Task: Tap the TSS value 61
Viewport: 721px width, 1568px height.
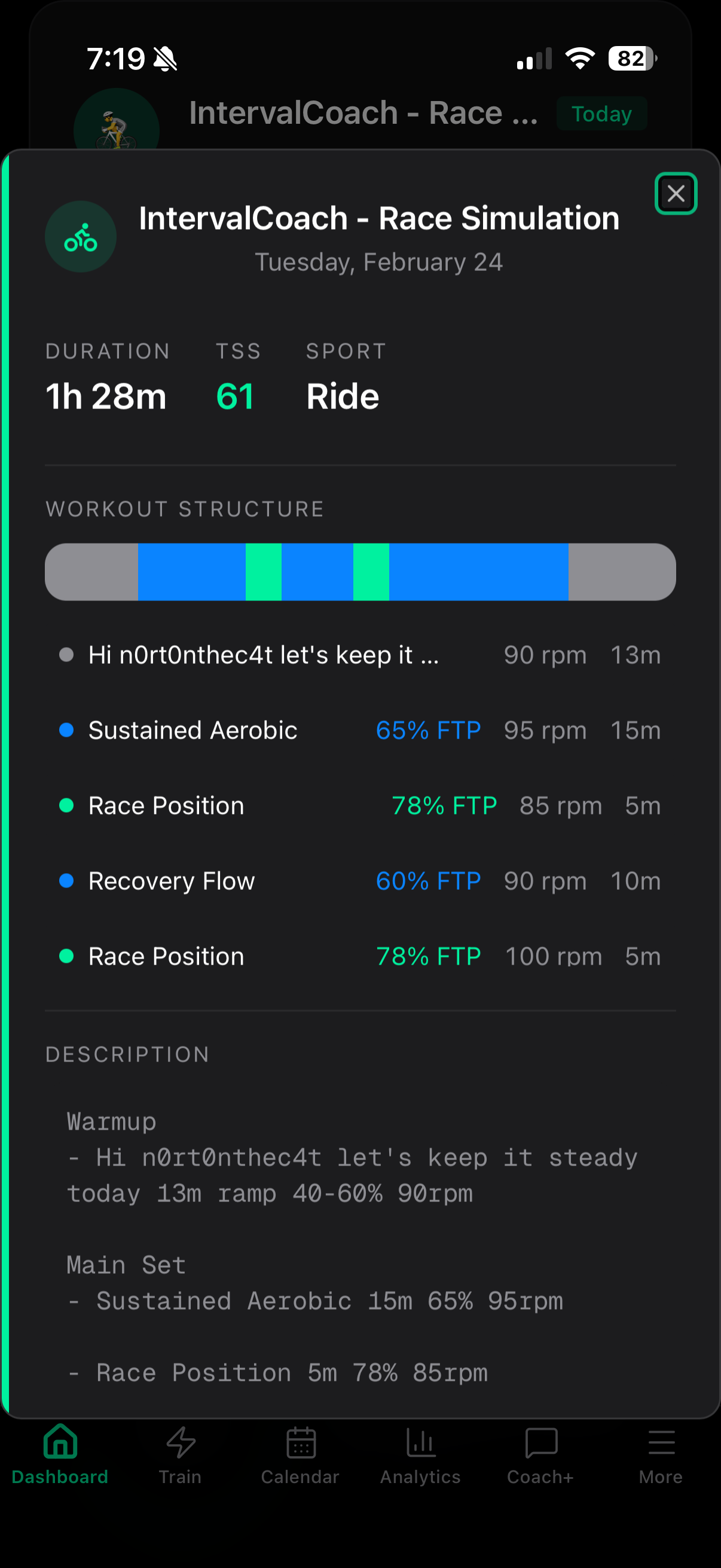Action: pos(235,397)
